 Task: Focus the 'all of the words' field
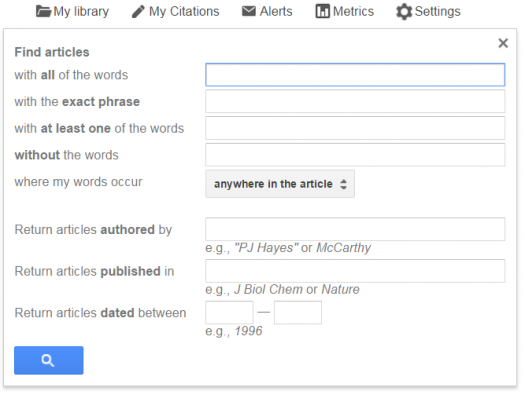[x=355, y=75]
